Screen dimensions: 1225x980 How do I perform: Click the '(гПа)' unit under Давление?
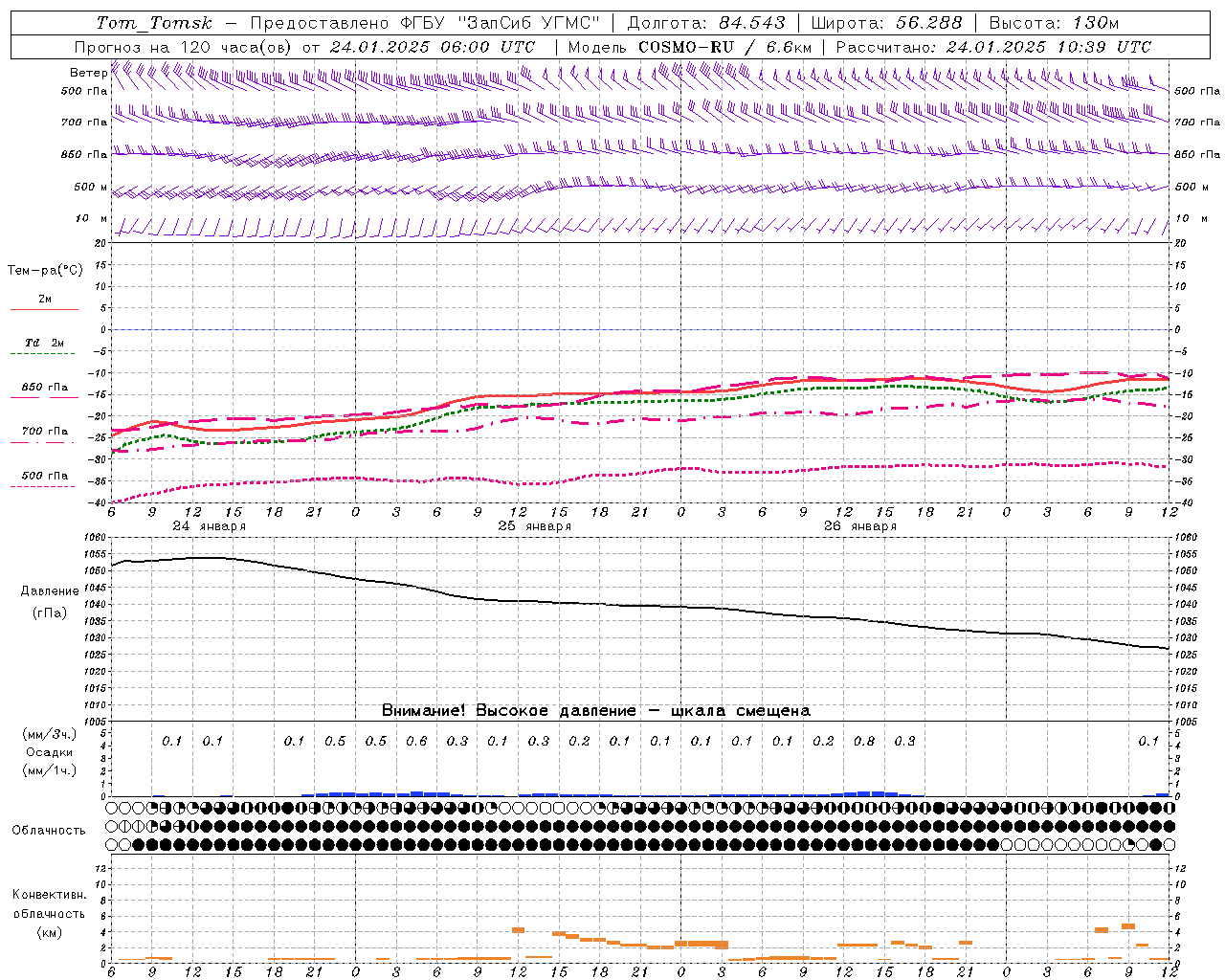click(50, 613)
